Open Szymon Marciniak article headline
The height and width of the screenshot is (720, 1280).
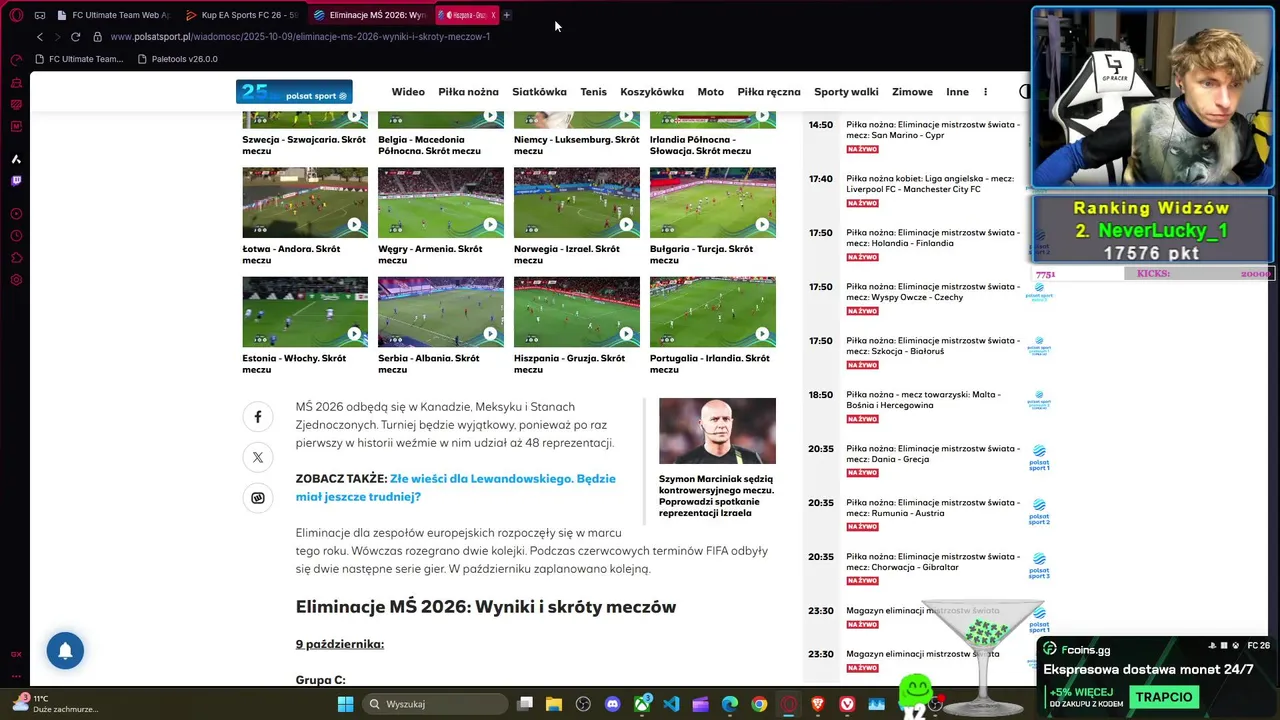[716, 496]
